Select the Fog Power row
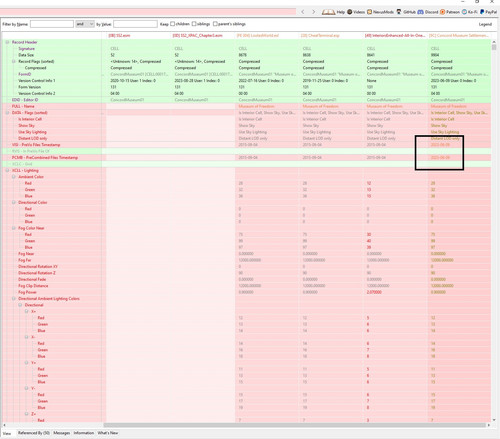500x439 pixels. point(246,292)
